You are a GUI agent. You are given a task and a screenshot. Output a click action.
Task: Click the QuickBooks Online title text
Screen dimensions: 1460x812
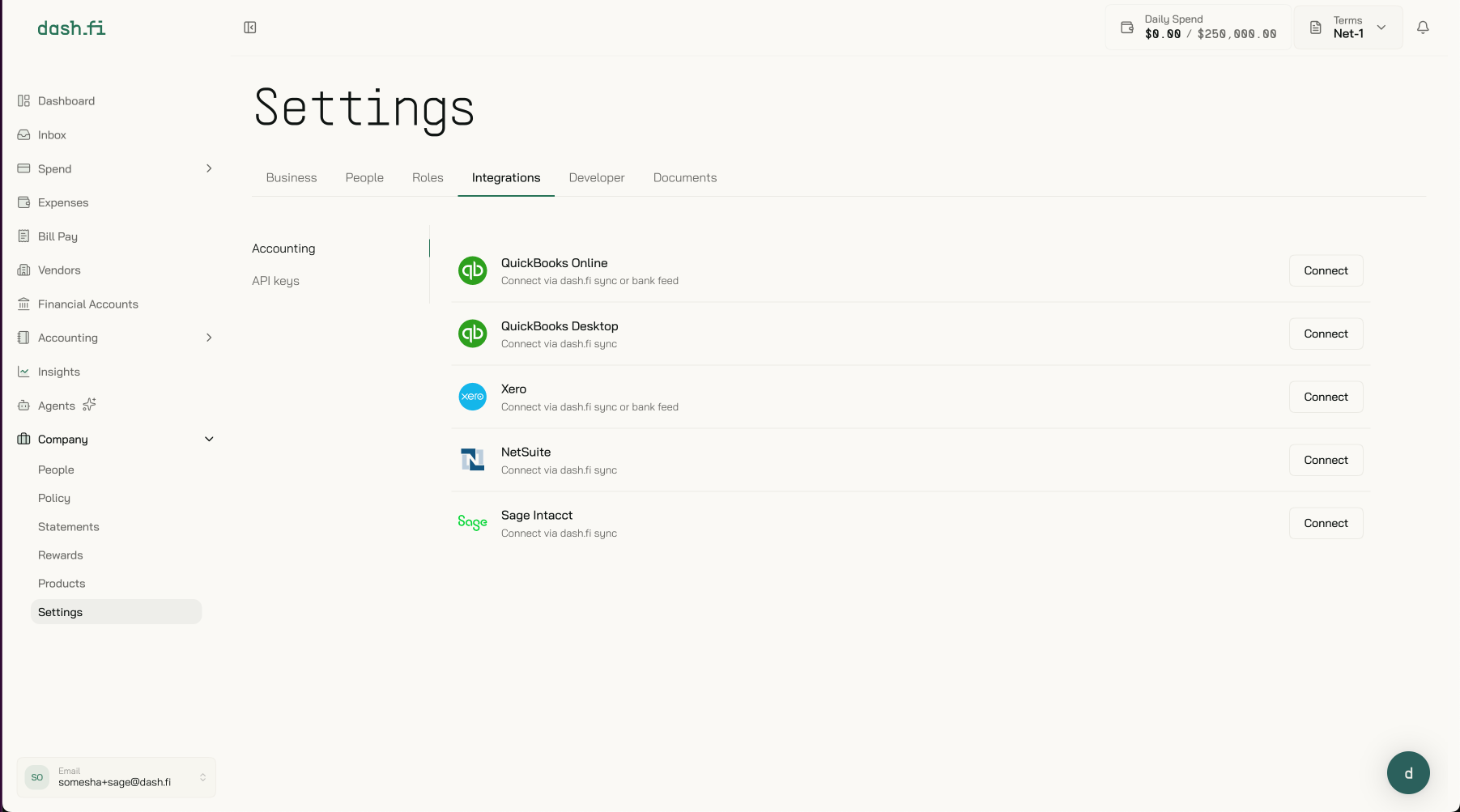[x=555, y=263]
